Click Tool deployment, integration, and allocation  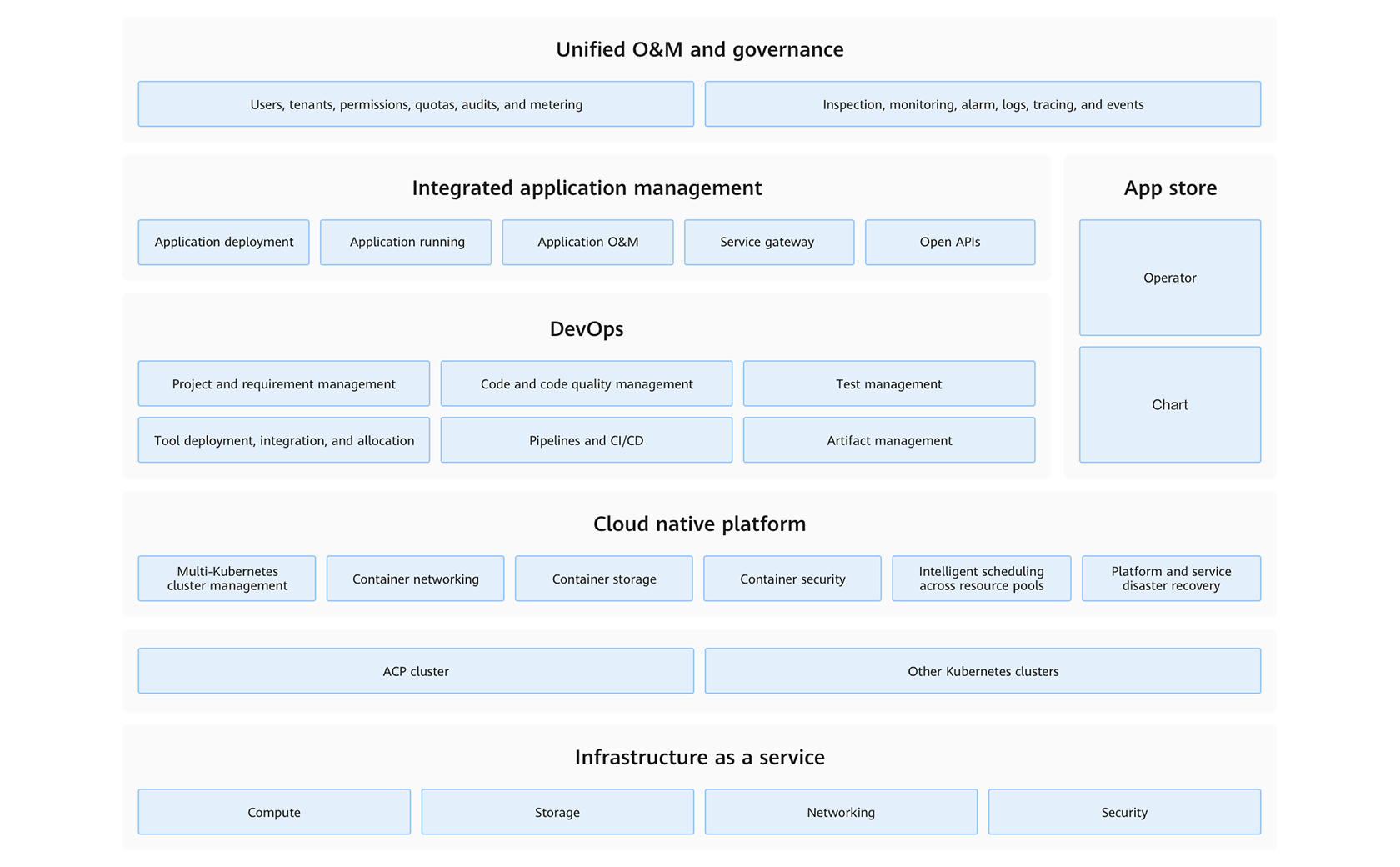[284, 440]
